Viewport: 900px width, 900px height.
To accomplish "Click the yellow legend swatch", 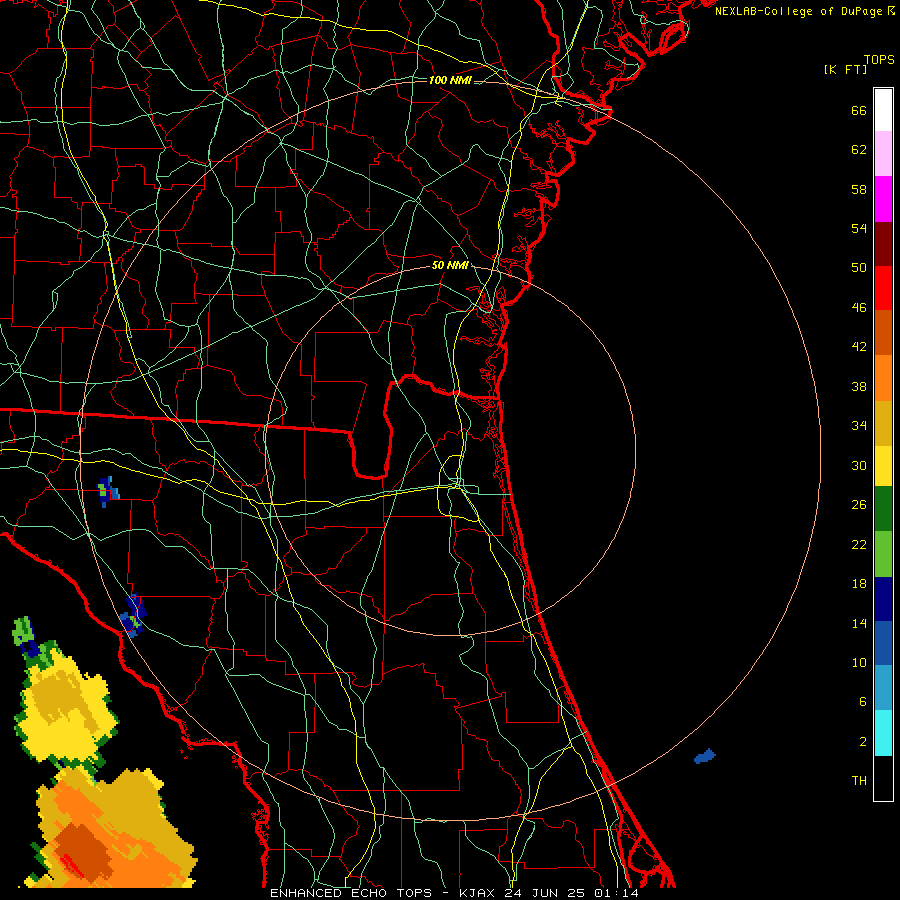I will pos(883,465).
